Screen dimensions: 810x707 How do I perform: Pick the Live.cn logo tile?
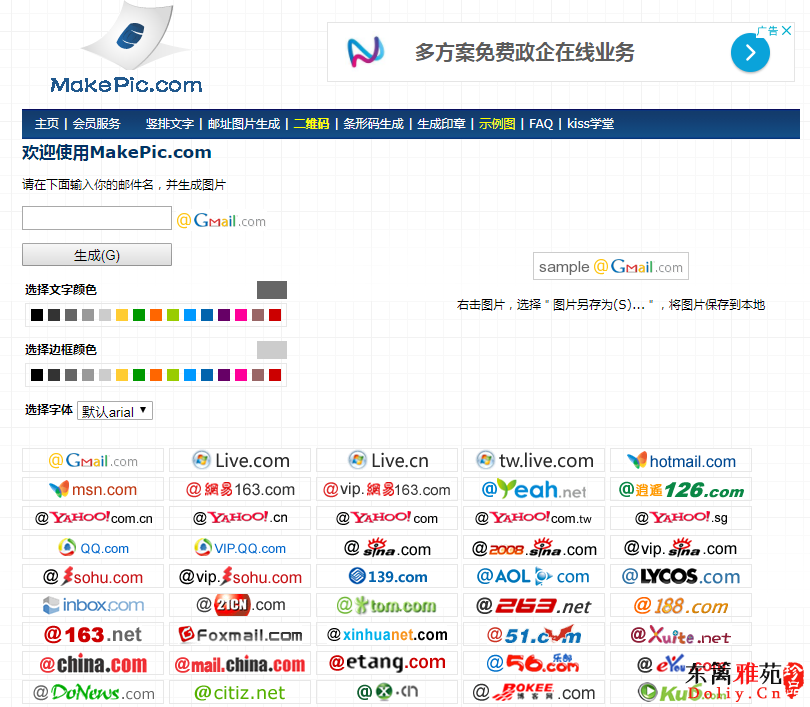click(387, 460)
